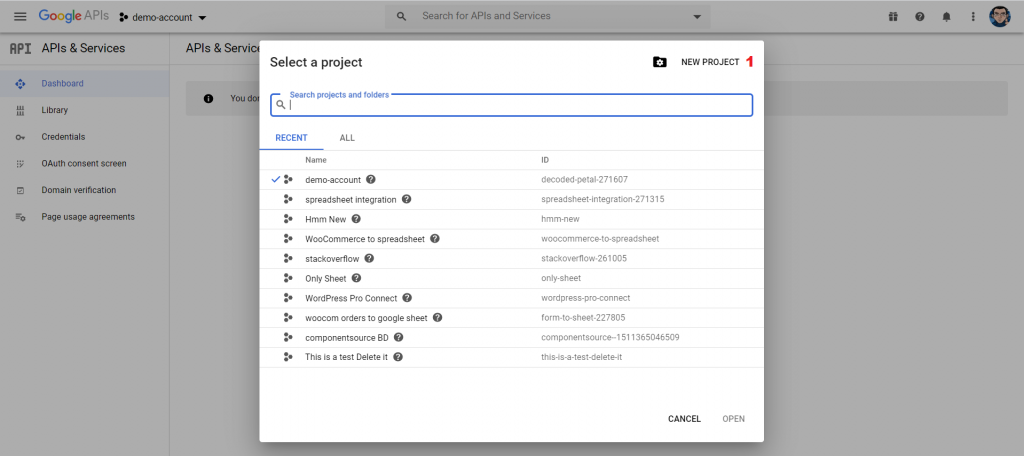Image resolution: width=1024 pixels, height=456 pixels.
Task: Open the gift free trial icon
Action: [893, 17]
